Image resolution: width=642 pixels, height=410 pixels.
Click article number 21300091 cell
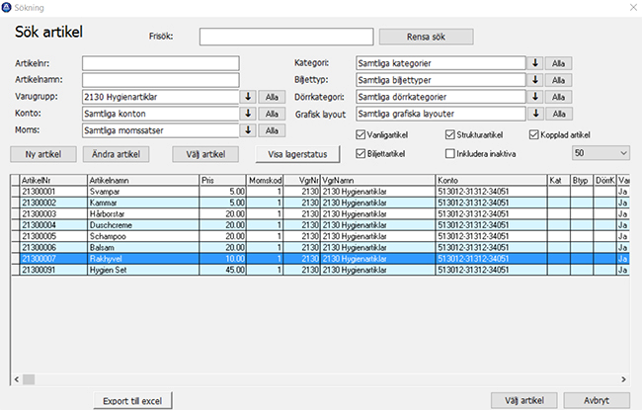(x=53, y=270)
